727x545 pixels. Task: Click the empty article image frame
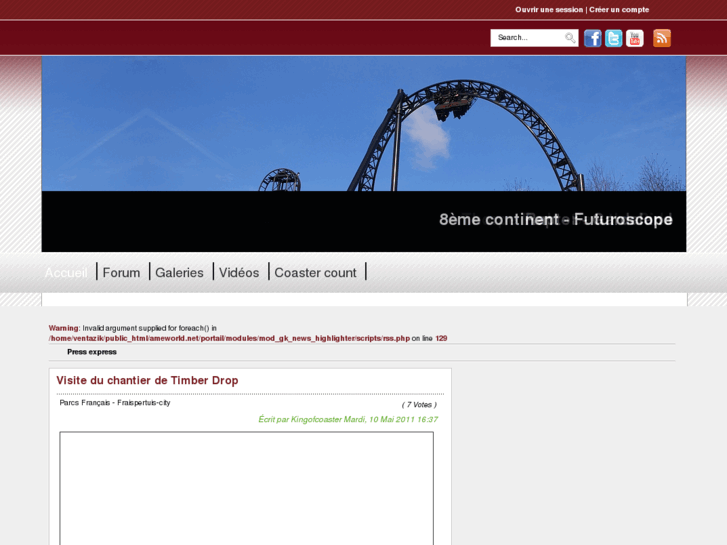pos(247,488)
